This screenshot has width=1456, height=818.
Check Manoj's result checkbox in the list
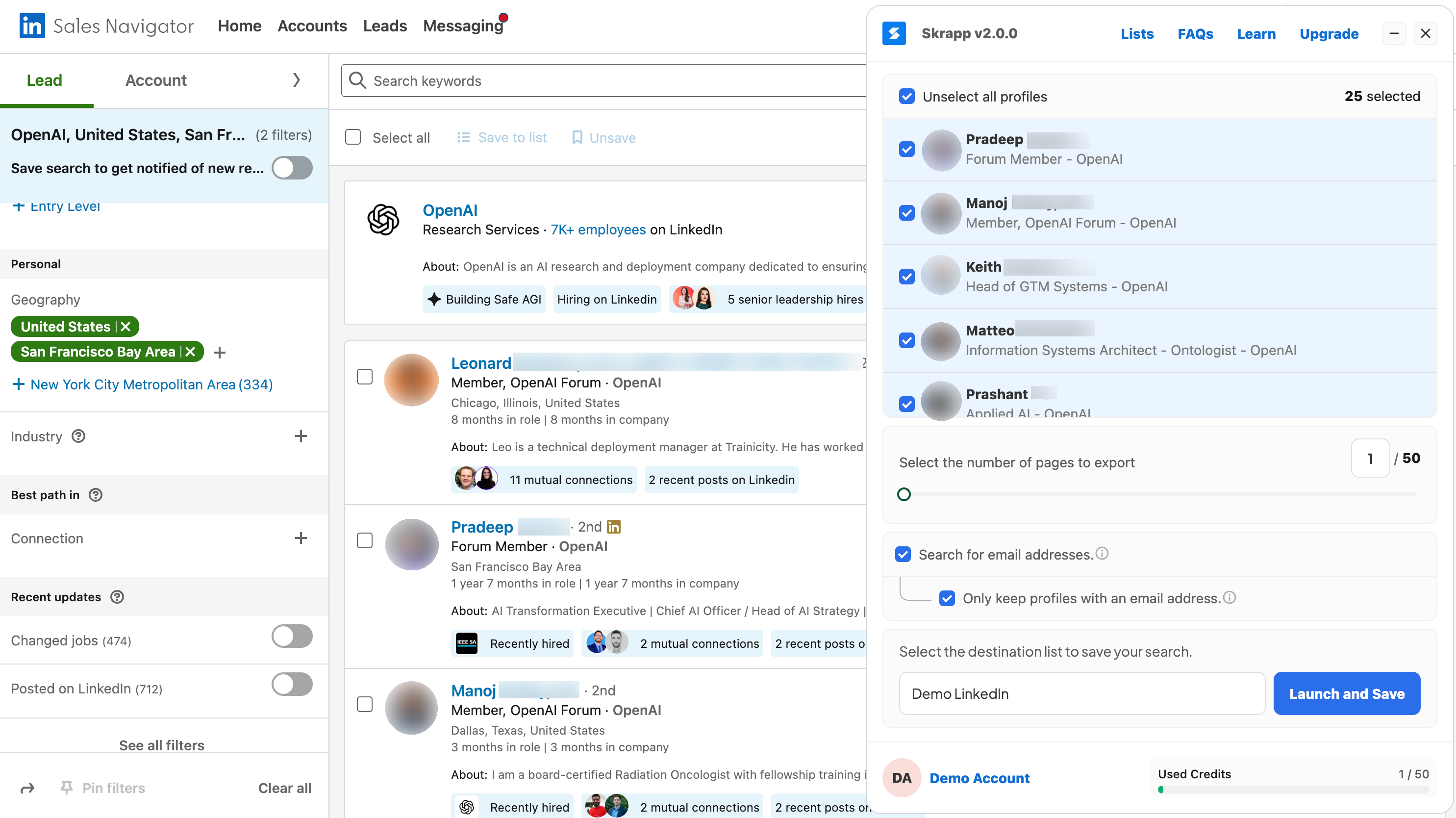click(365, 704)
